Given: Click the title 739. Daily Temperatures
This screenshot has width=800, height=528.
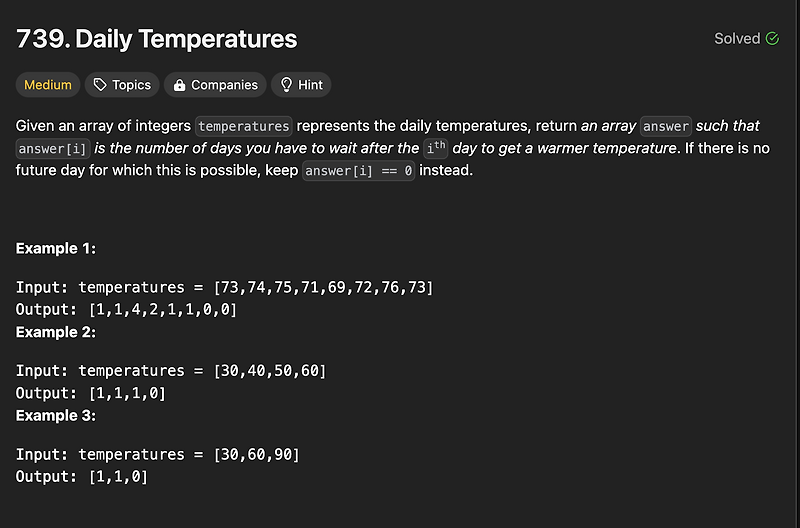Looking at the screenshot, I should coord(157,39).
